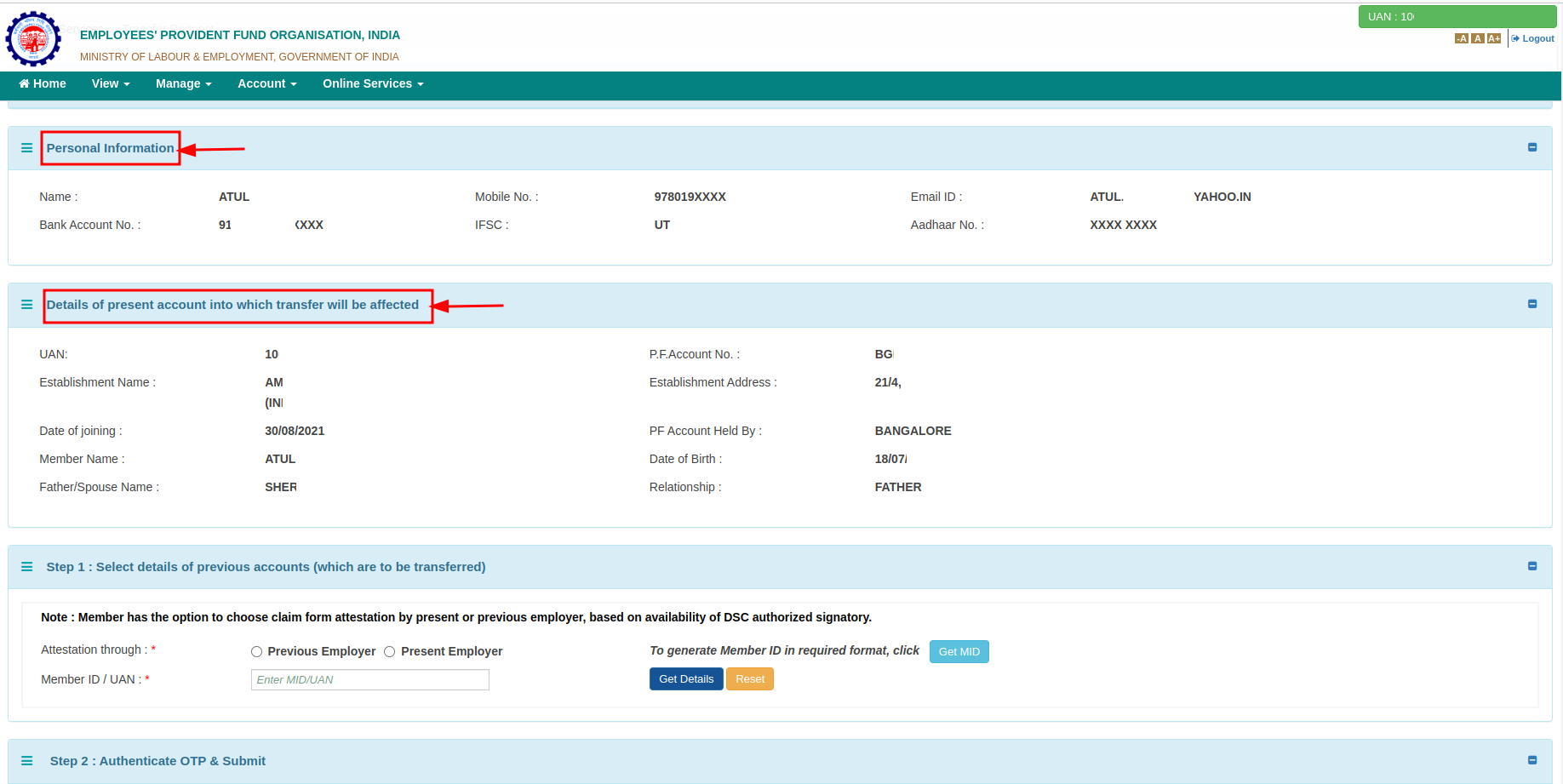1563x784 pixels.
Task: Open the Account dropdown menu
Action: point(267,83)
